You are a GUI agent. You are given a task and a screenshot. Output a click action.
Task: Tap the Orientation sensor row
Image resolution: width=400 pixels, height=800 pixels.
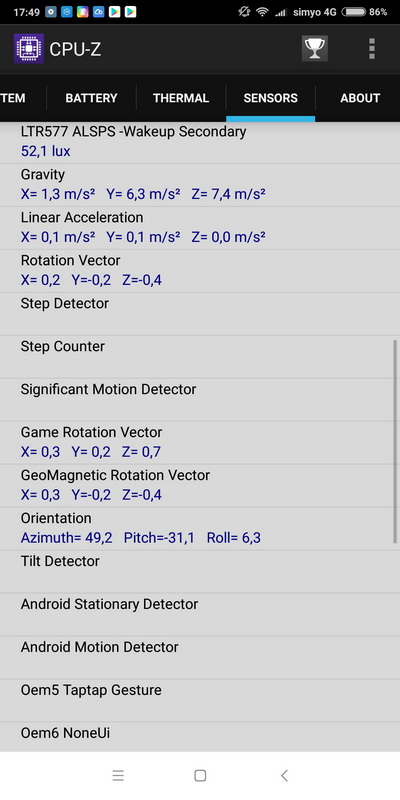click(200, 528)
